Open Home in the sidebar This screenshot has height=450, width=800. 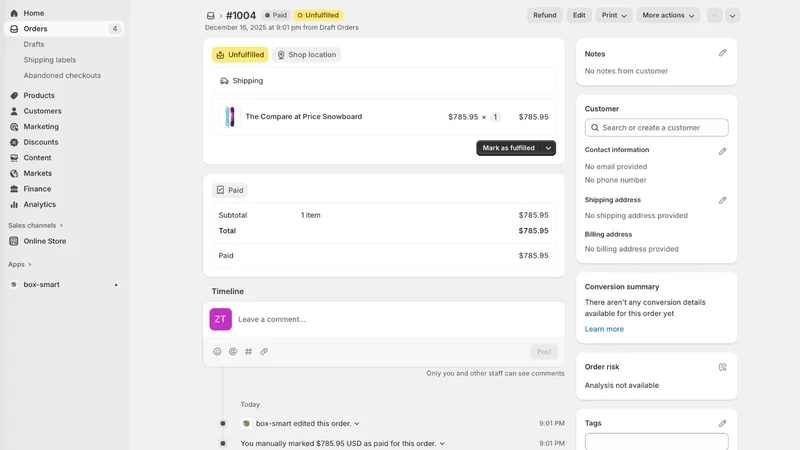[34, 13]
